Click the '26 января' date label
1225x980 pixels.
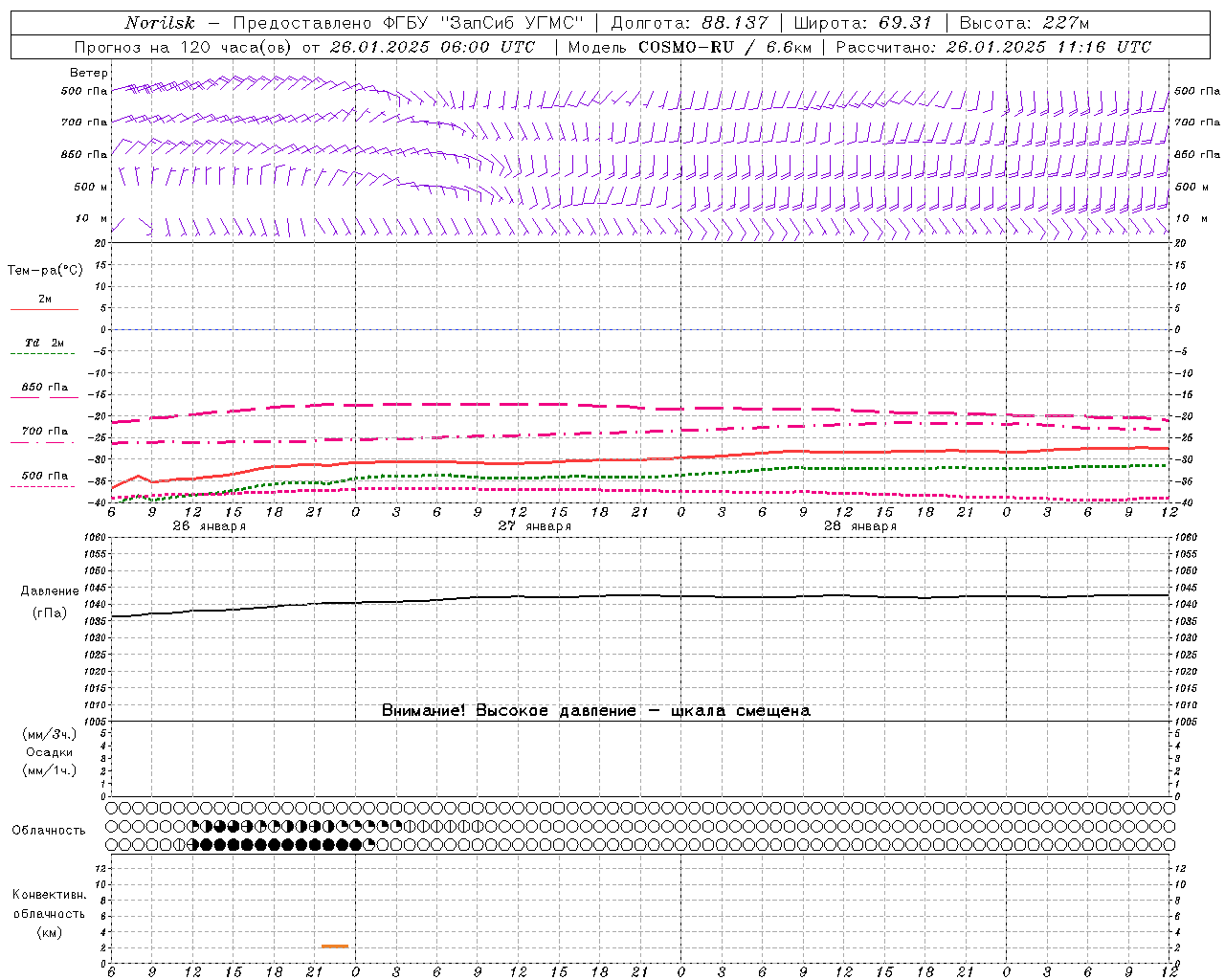(x=209, y=526)
